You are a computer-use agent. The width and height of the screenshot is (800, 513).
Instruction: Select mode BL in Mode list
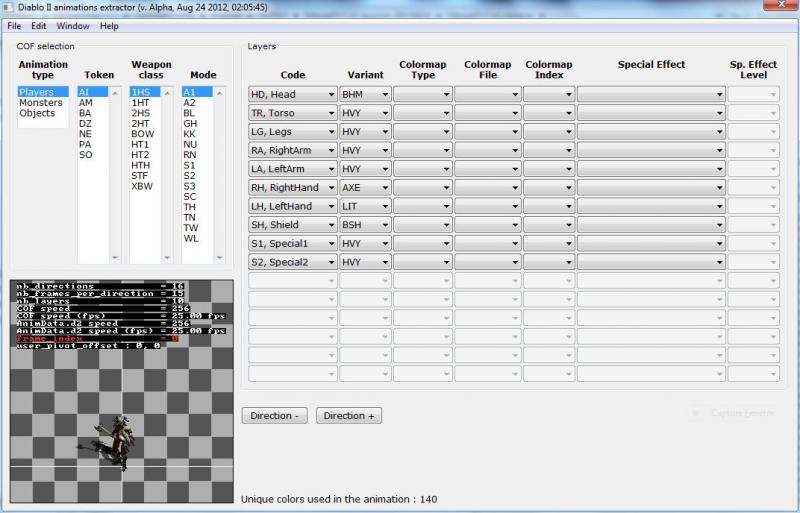(x=197, y=113)
